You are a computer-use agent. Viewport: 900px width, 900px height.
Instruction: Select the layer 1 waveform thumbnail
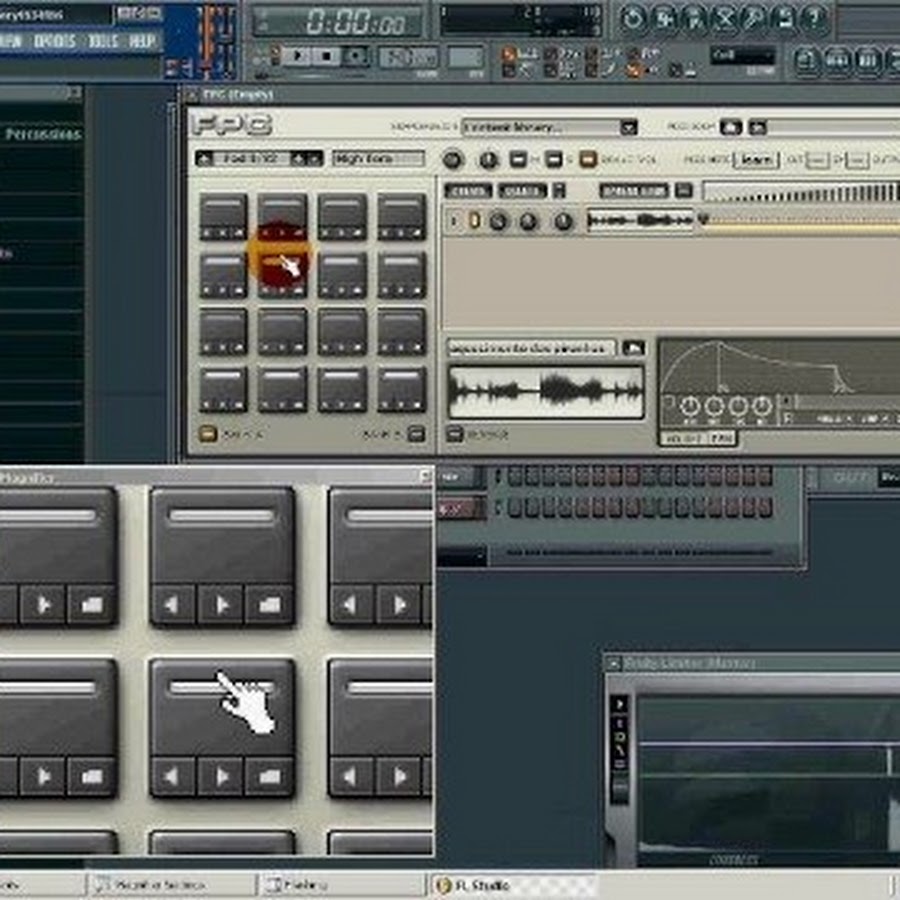pyautogui.click(x=641, y=220)
